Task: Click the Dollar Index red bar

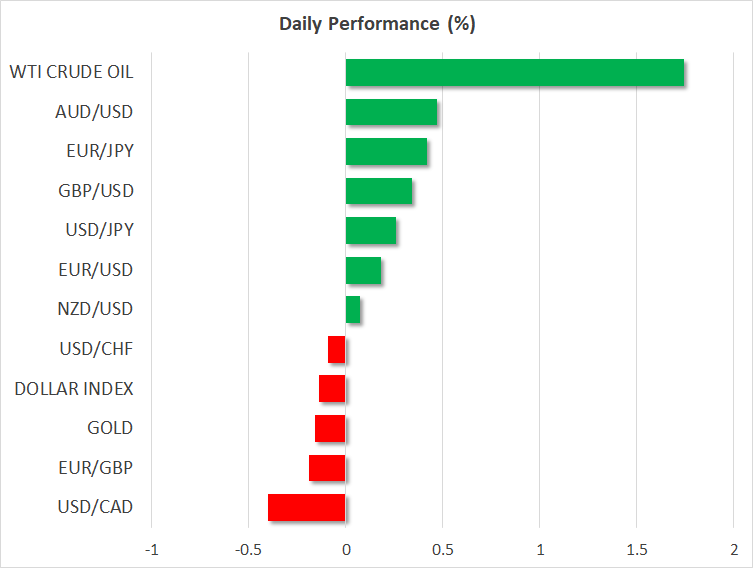Action: click(332, 388)
